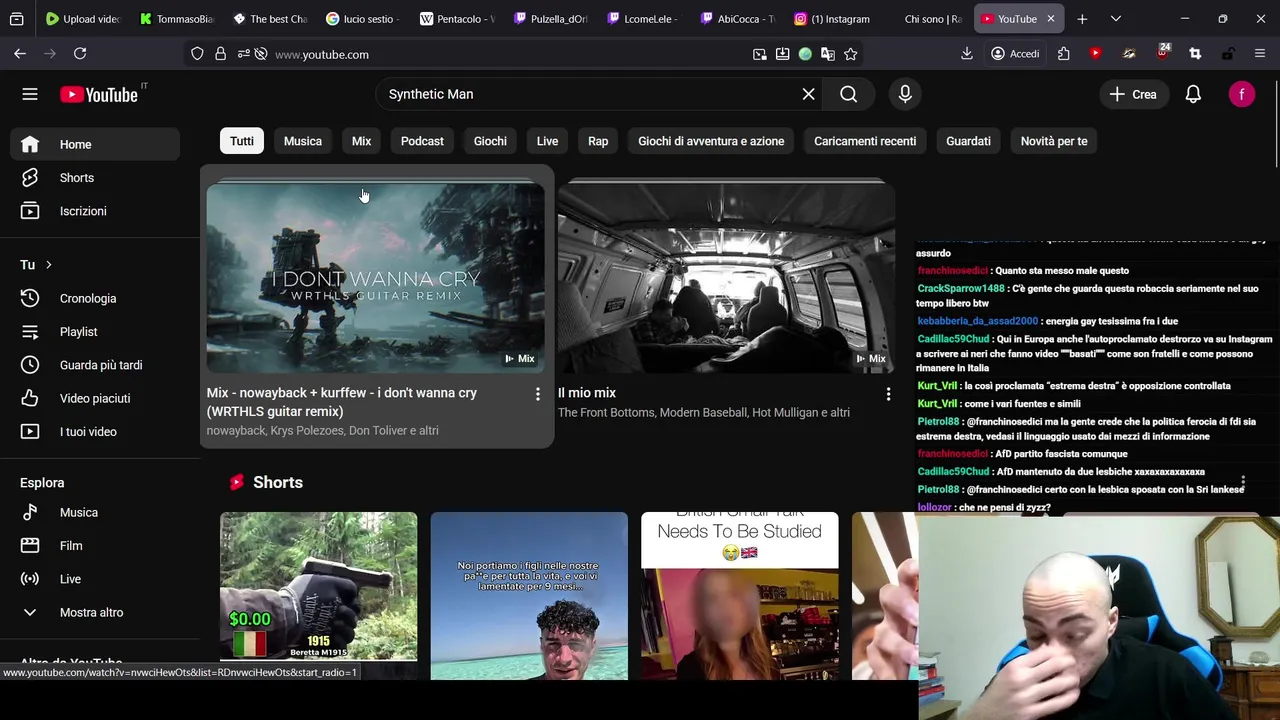
Task: Show Caricamenti recenti videos
Action: coord(865,141)
